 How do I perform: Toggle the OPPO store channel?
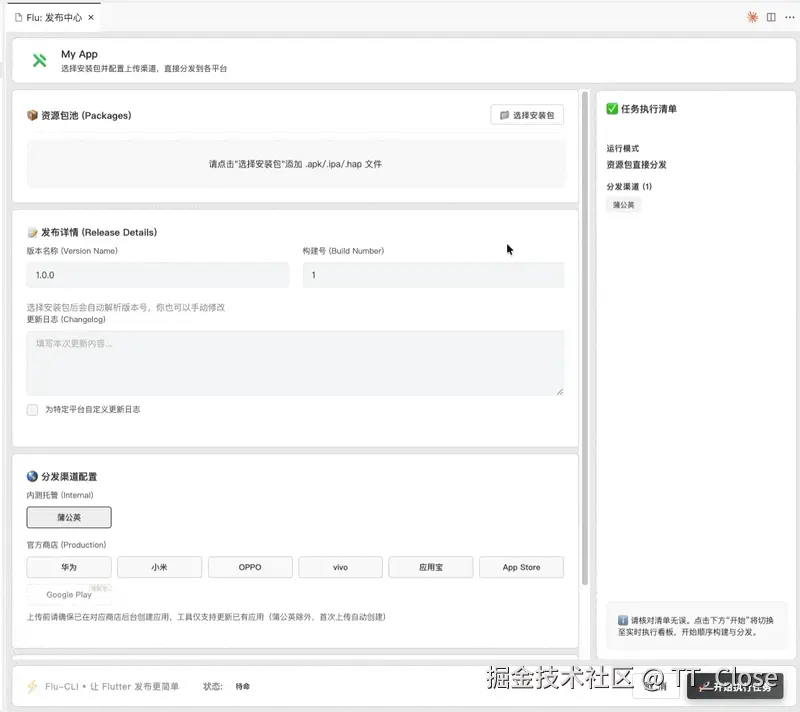coord(250,567)
